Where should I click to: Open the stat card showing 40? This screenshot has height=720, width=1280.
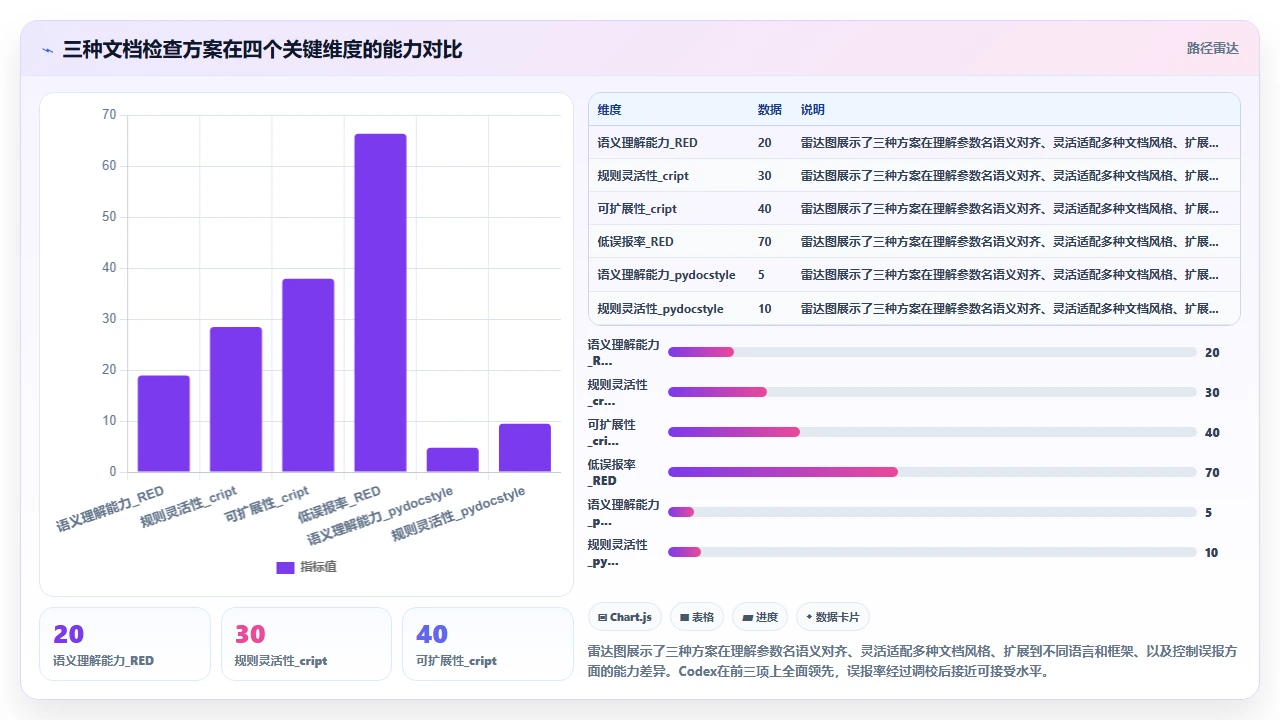tap(488, 644)
